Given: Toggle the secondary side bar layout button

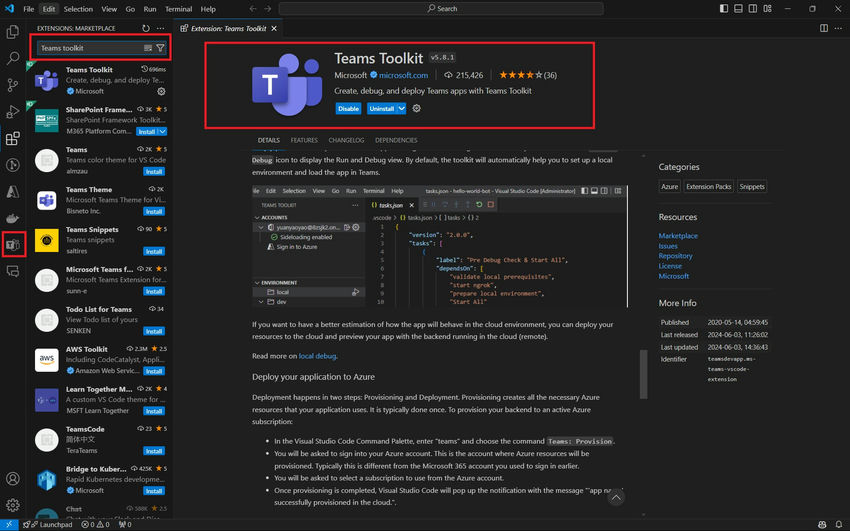Looking at the screenshot, I should [753, 9].
